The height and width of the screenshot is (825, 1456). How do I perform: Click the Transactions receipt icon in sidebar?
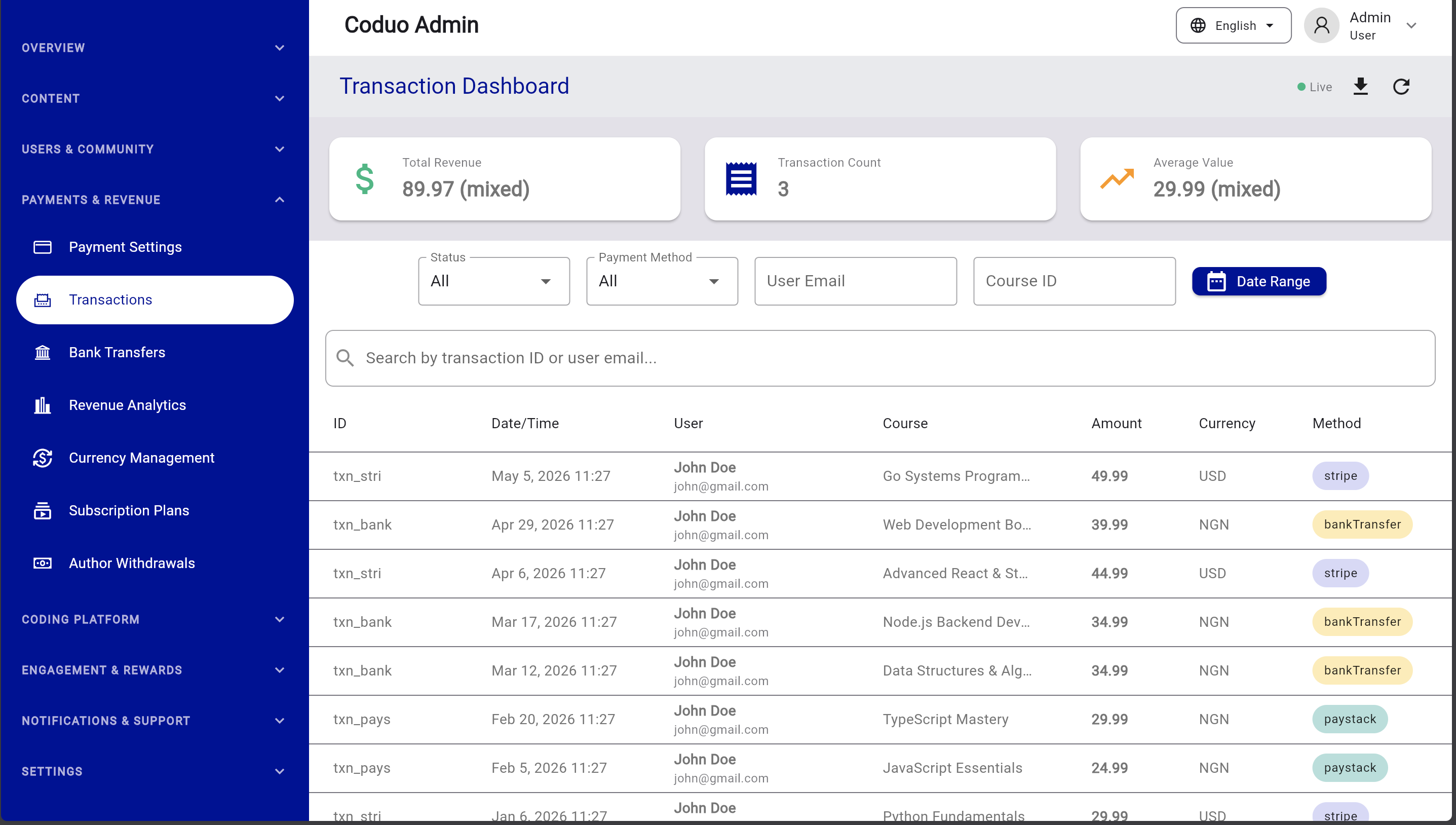point(43,299)
